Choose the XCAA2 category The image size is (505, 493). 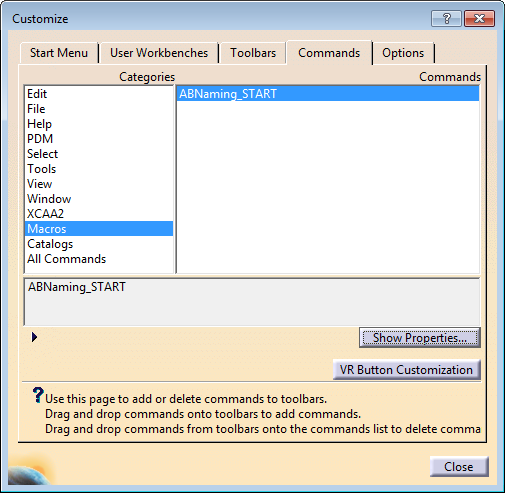coord(99,214)
